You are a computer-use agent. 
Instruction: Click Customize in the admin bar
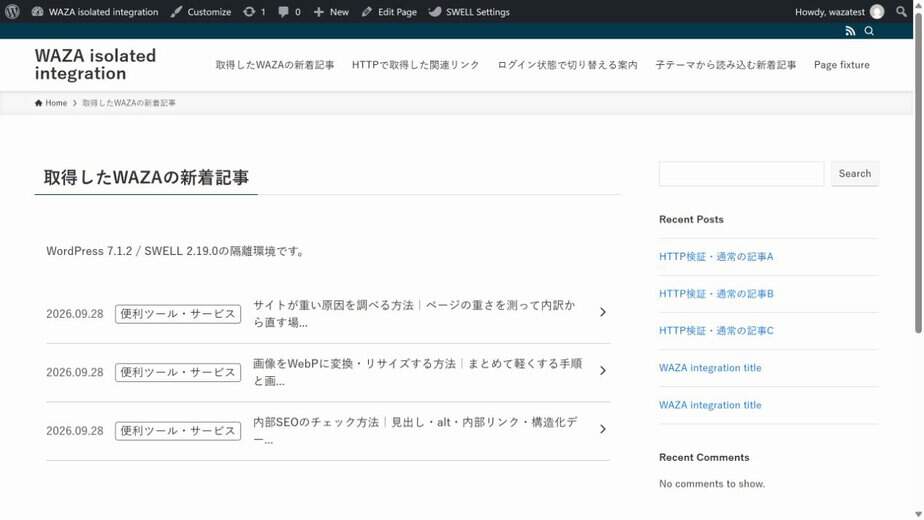pyautogui.click(x=201, y=12)
